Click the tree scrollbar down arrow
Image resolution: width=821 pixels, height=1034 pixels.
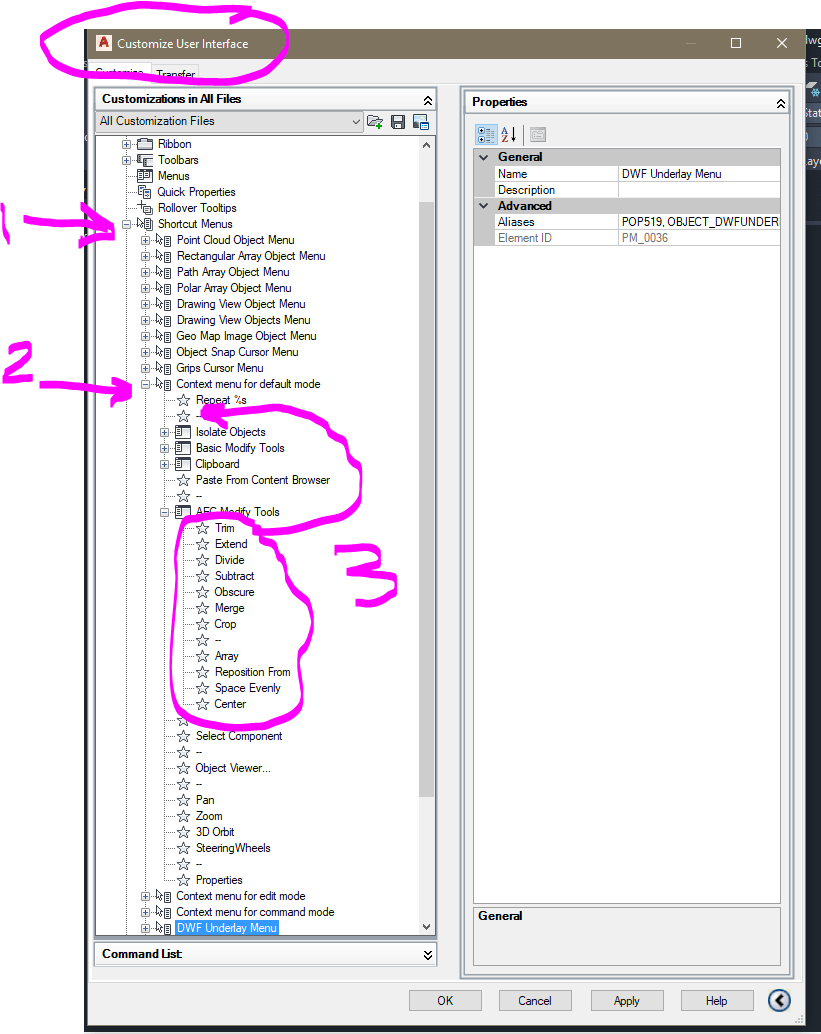coord(427,927)
